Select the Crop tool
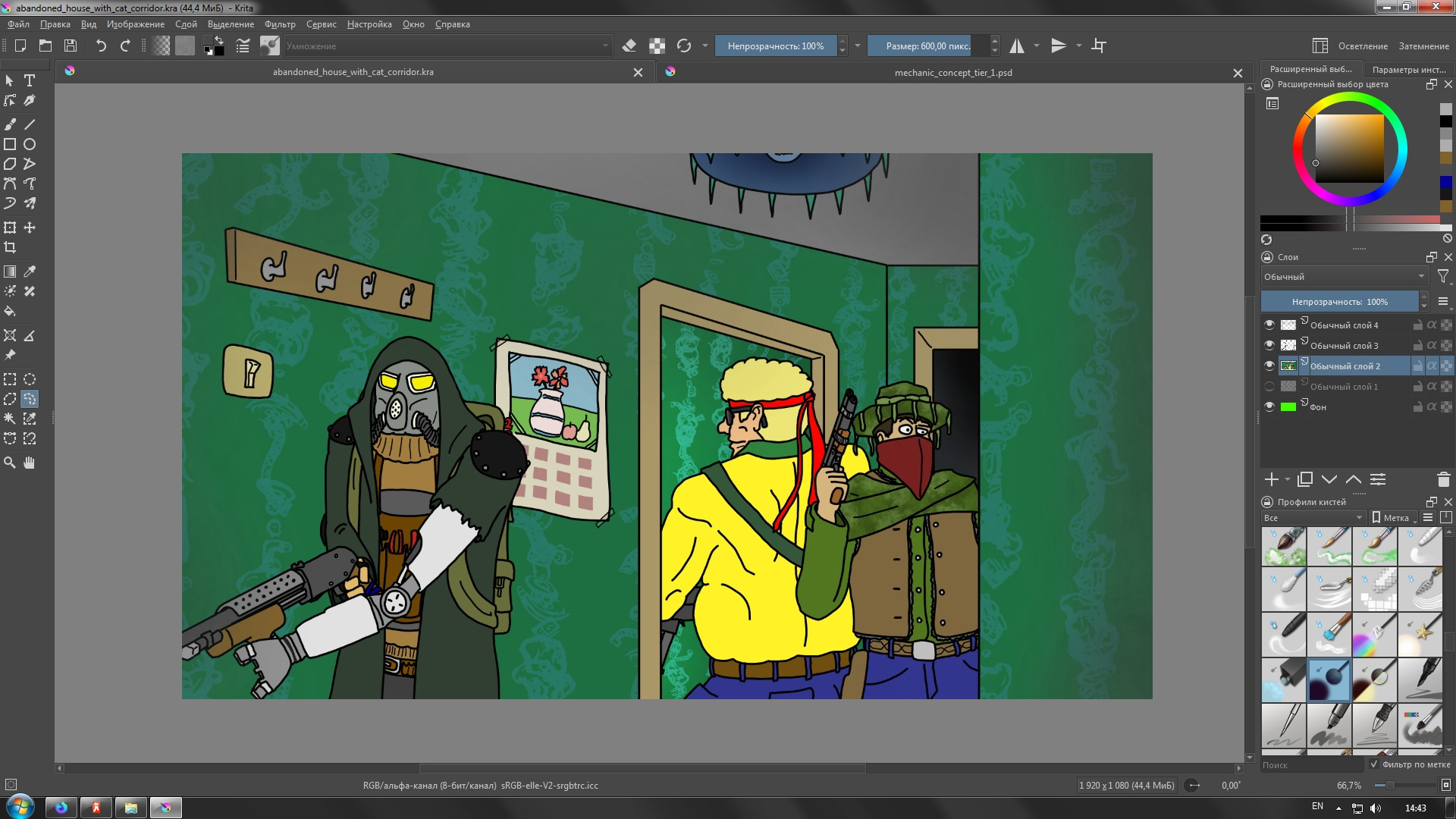 pos(10,247)
